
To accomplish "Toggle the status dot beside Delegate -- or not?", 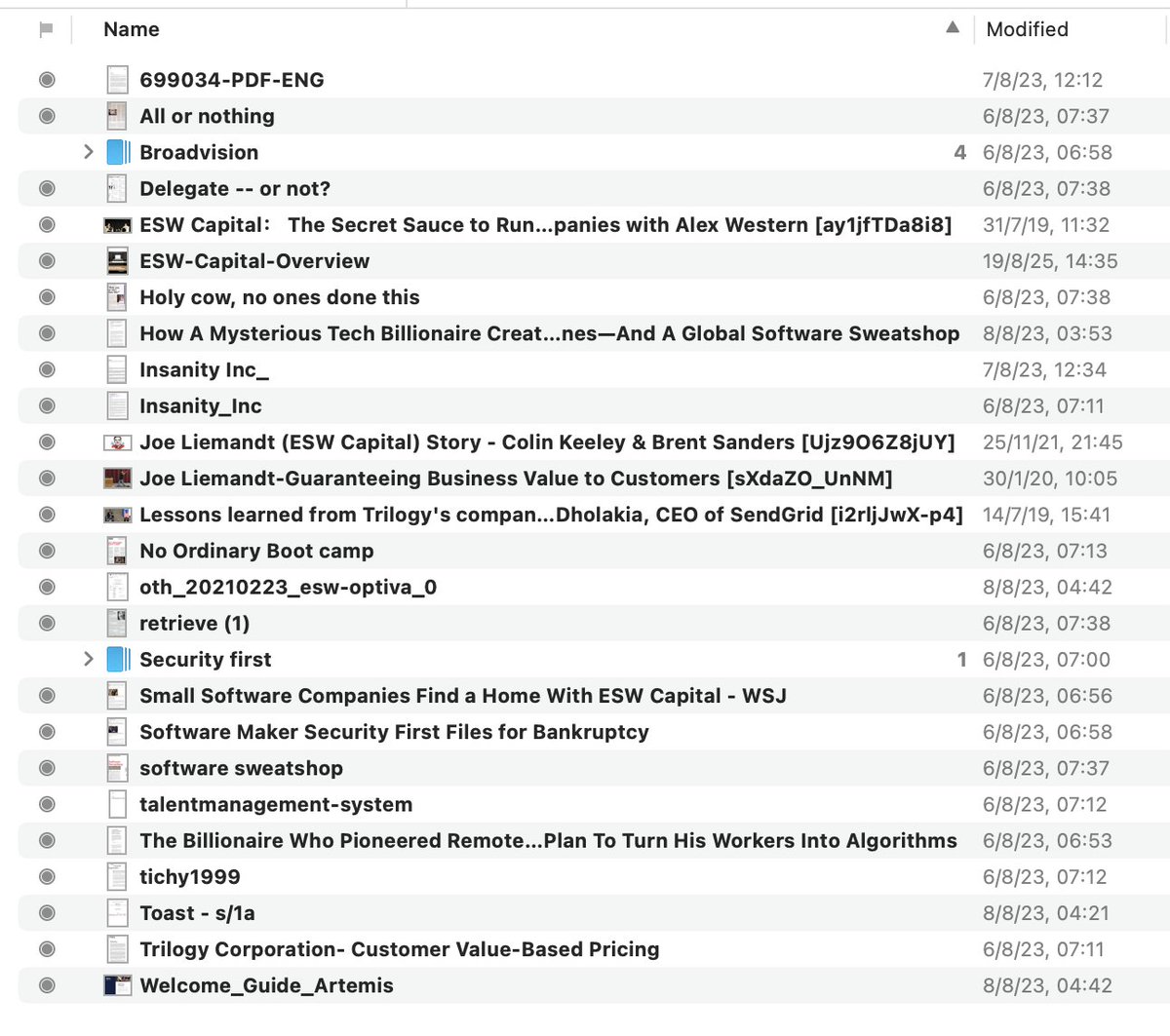I will pos(47,188).
